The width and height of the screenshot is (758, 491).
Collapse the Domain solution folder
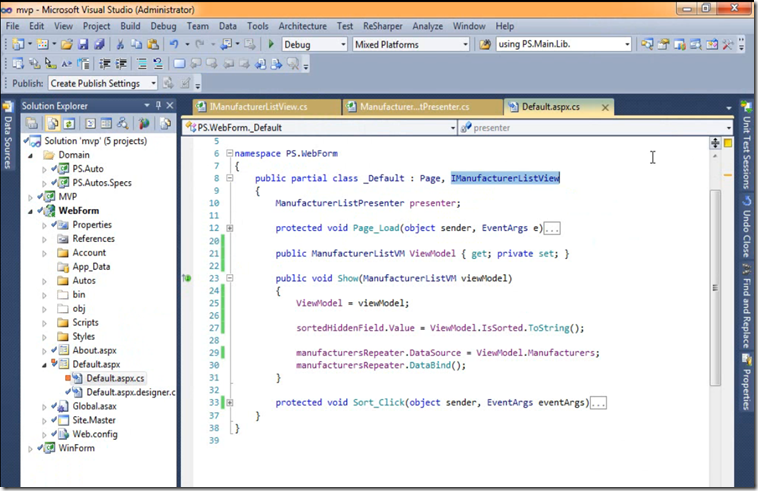(x=30, y=155)
